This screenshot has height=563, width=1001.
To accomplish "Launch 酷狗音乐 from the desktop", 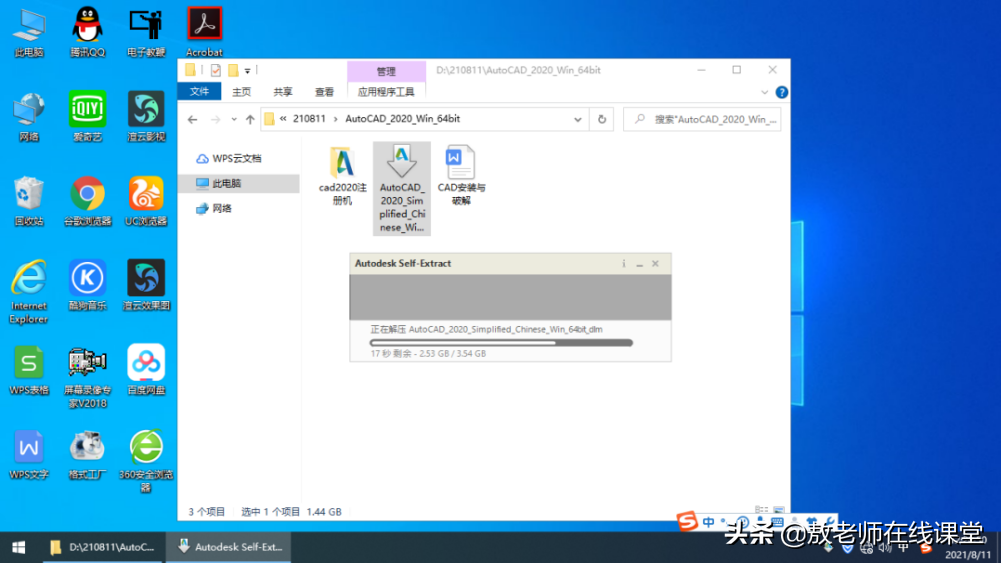I will click(x=87, y=286).
